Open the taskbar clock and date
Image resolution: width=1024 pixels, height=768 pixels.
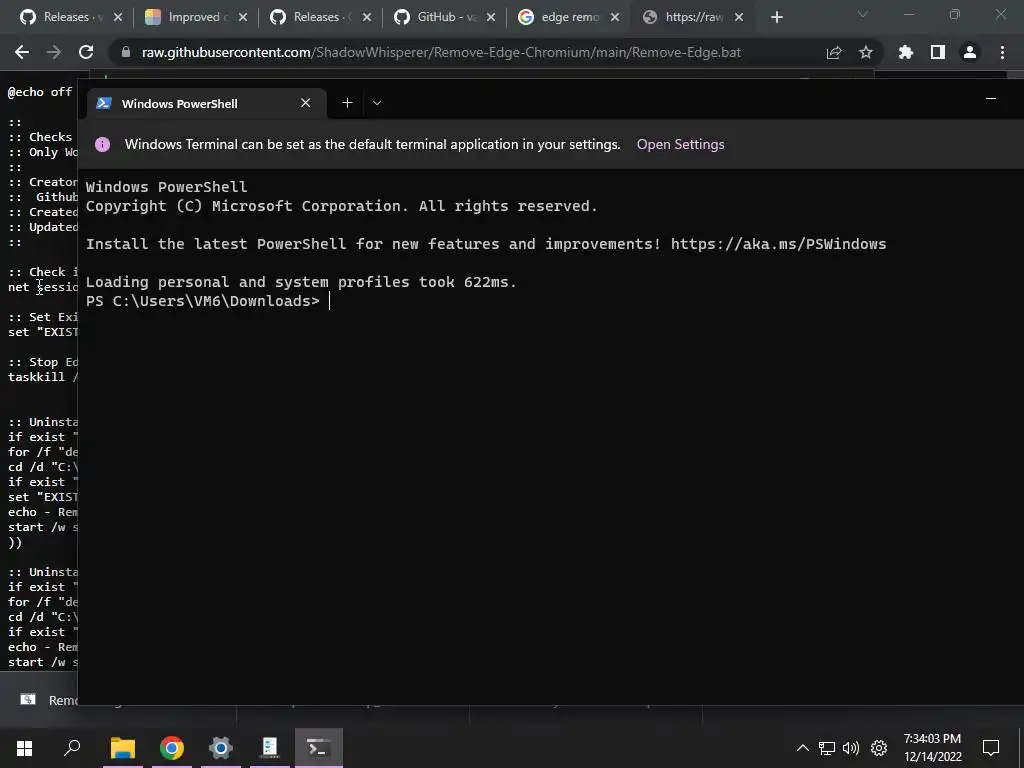click(933, 748)
